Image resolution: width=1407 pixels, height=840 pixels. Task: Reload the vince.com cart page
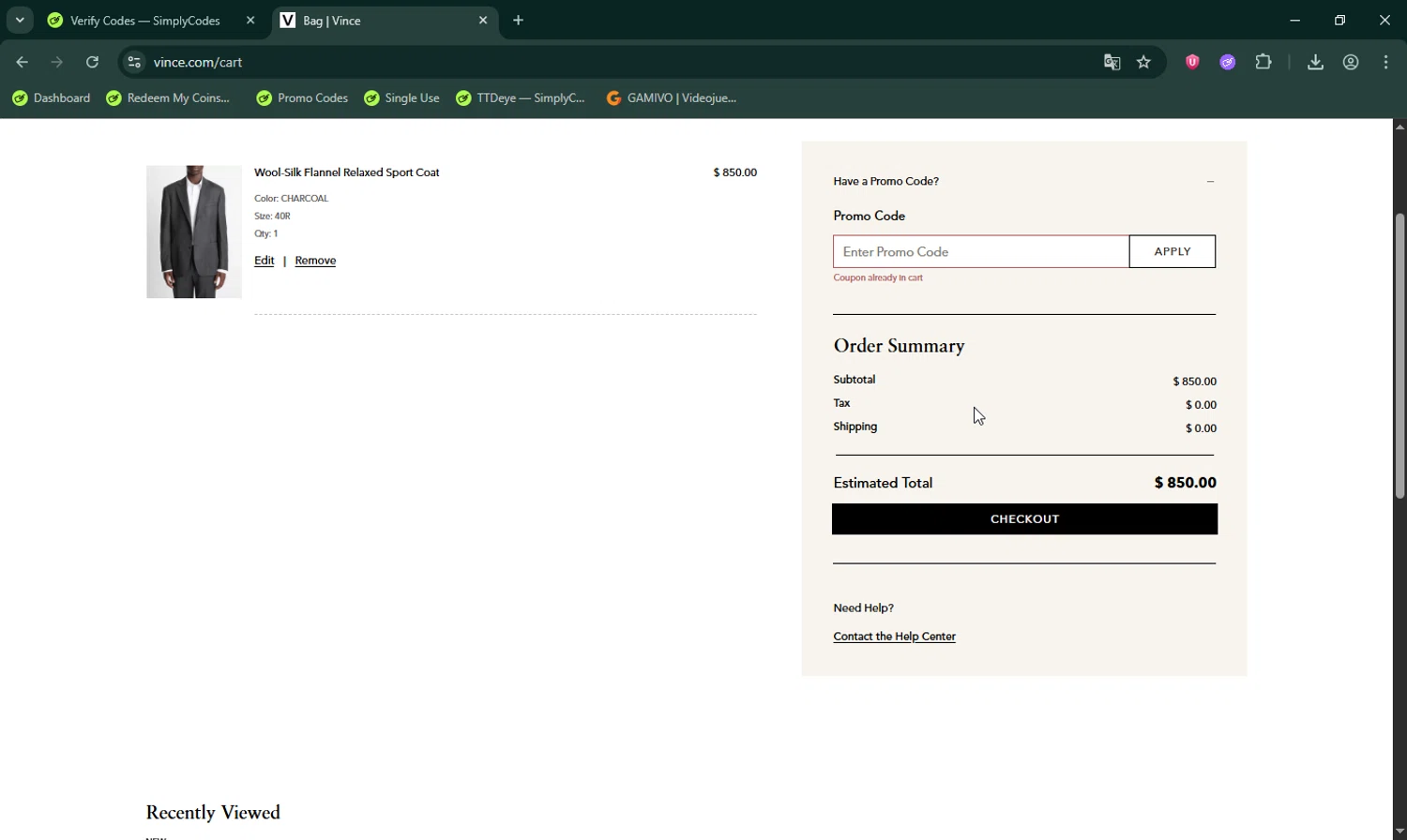(x=92, y=63)
